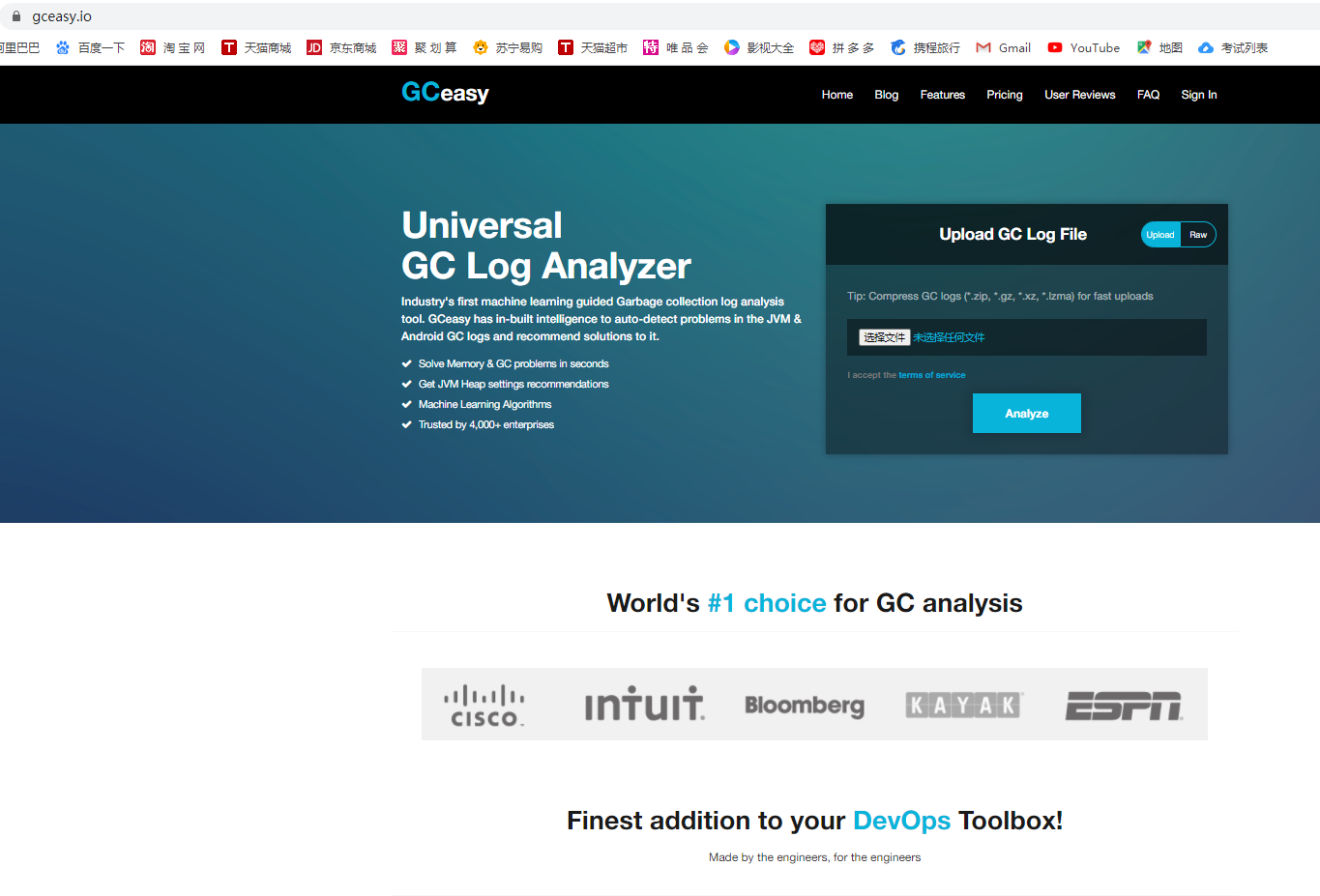Click 'Solve Memory & GC problems in seconds'
This screenshot has width=1320, height=896.
(x=513, y=364)
